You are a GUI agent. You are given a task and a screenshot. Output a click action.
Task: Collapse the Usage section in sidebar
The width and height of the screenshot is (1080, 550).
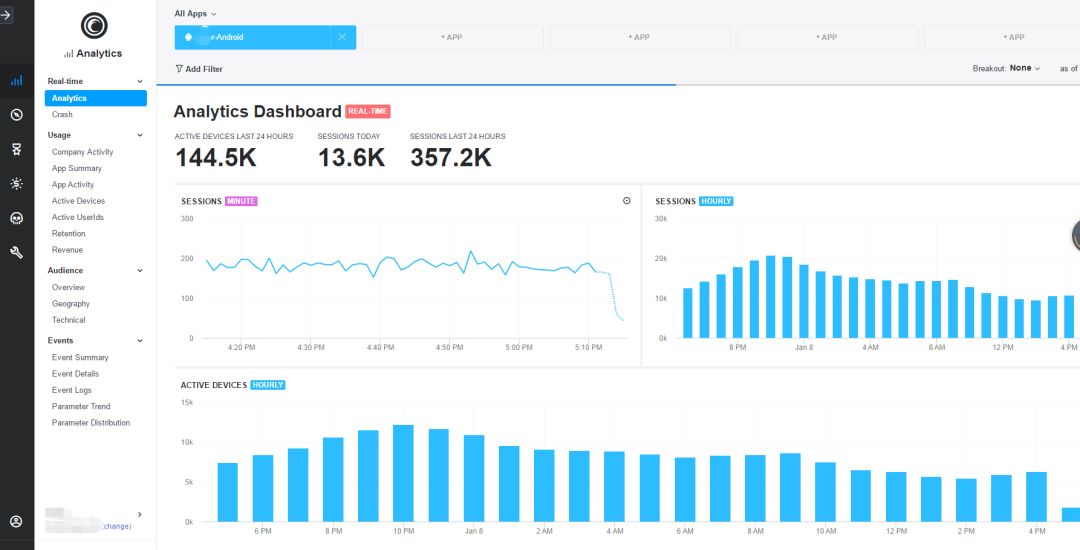click(139, 135)
